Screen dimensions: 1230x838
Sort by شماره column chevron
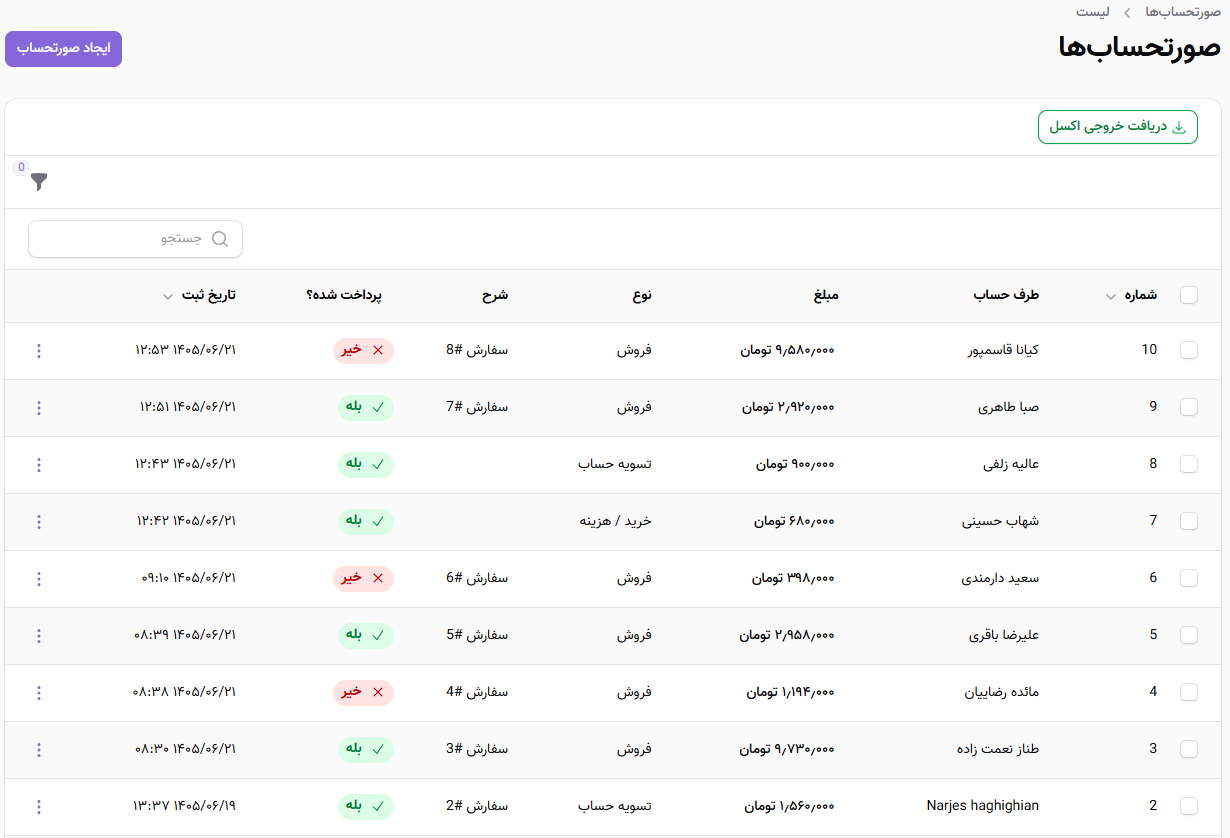1111,296
